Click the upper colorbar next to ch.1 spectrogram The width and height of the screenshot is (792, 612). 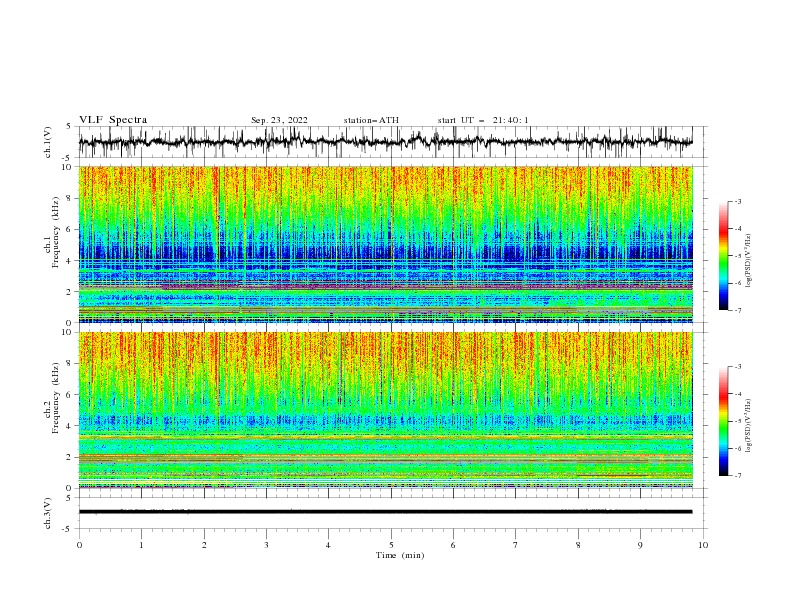pos(723,256)
